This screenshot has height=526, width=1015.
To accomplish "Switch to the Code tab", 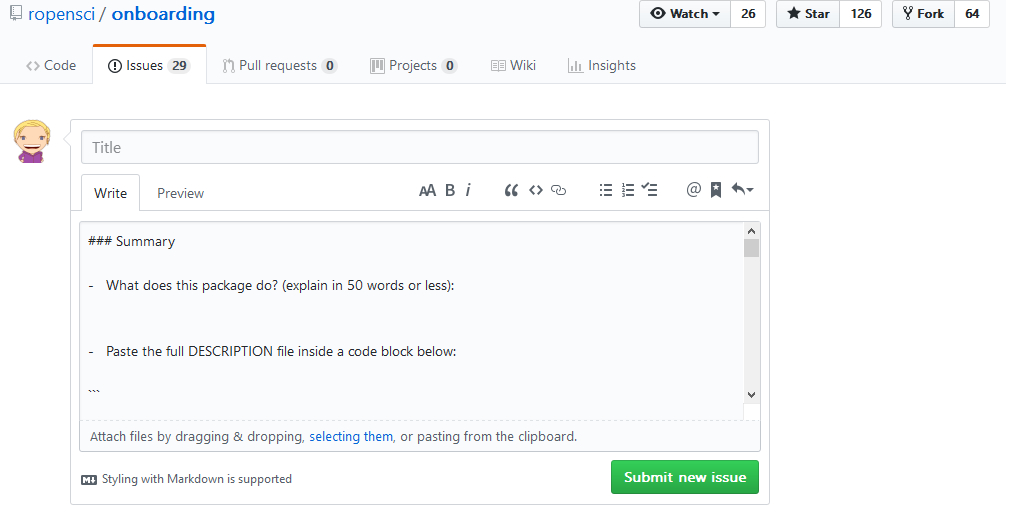I will pos(51,65).
